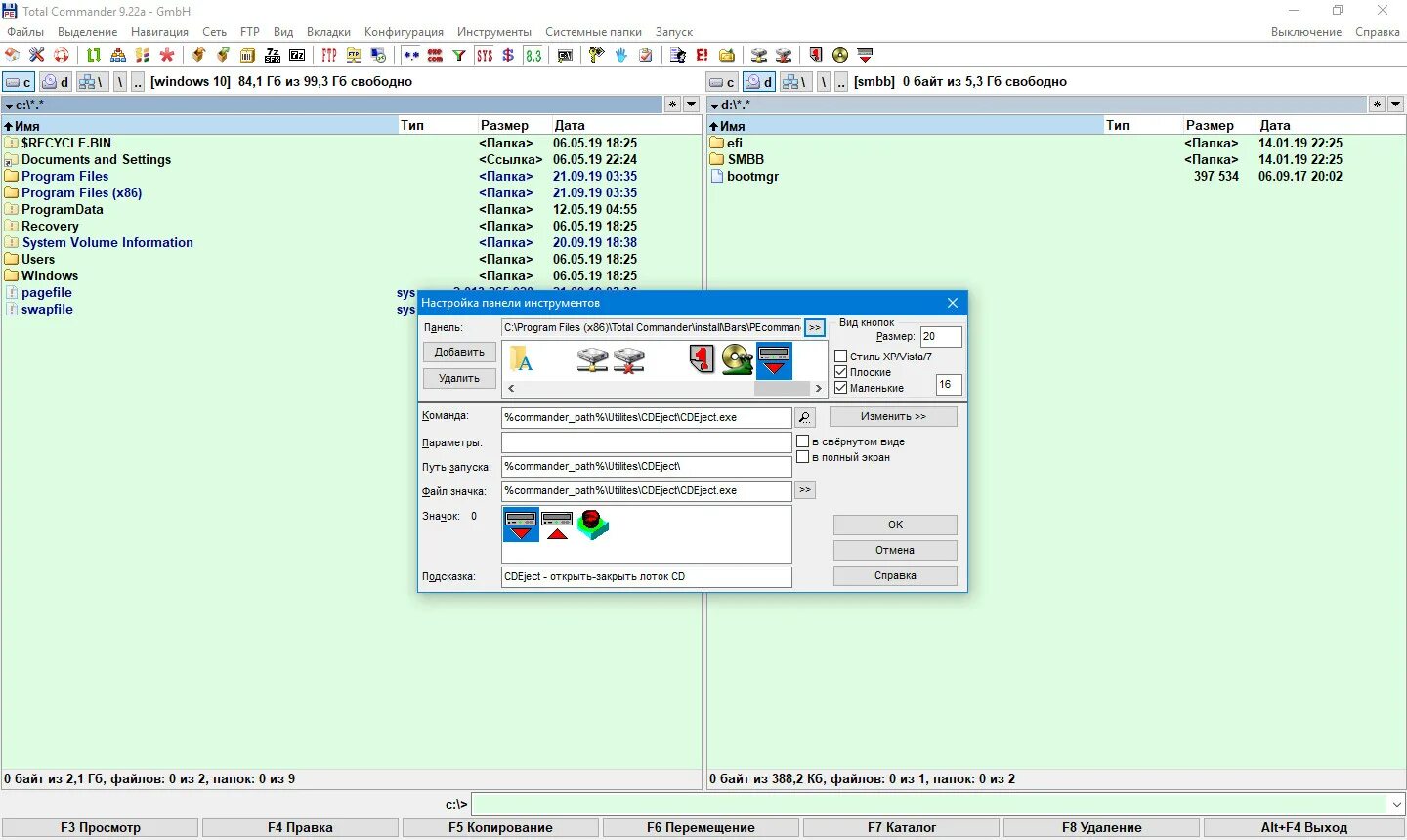Screen dimensions: 1407x840
Task: Click the red asterisk toolbar icon
Action: 167,55
